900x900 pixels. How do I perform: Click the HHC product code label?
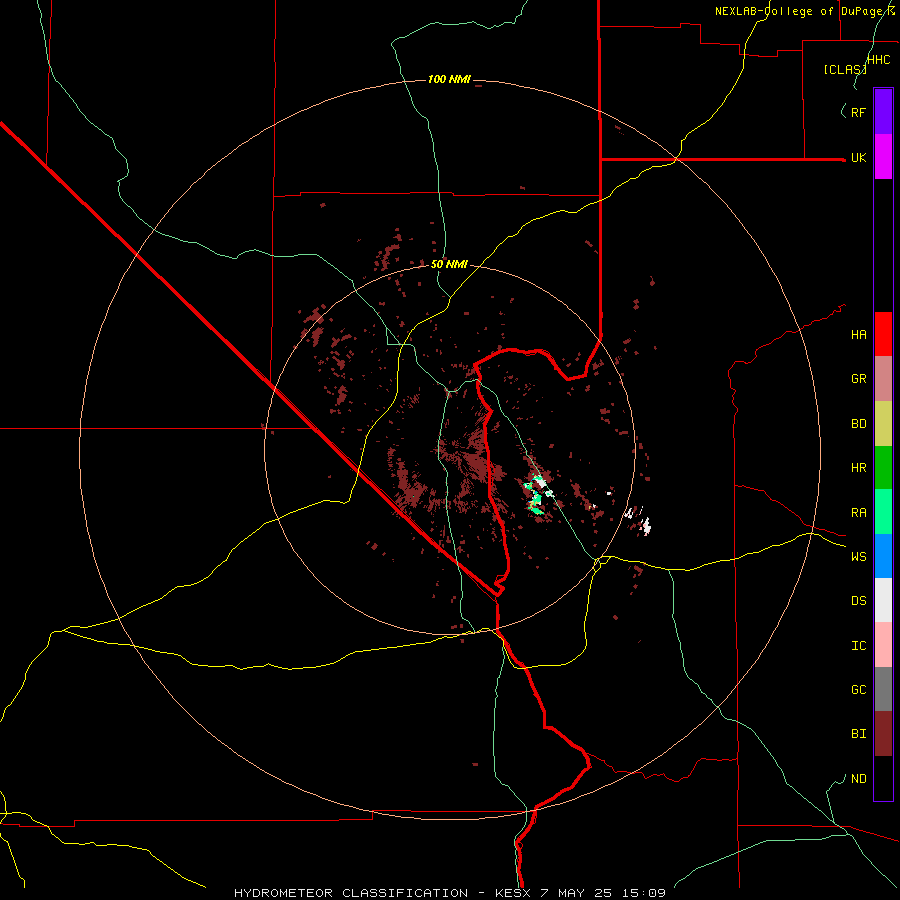879,60
